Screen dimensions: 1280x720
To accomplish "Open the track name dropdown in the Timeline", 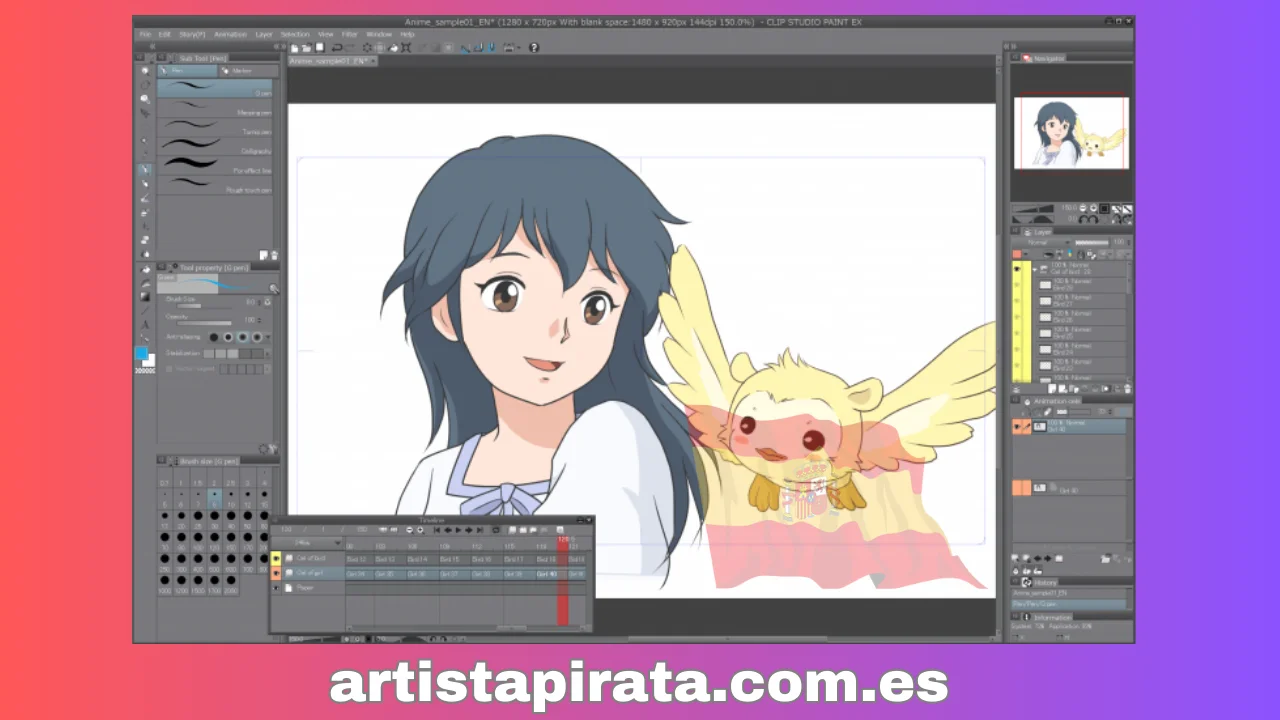I will (x=337, y=543).
